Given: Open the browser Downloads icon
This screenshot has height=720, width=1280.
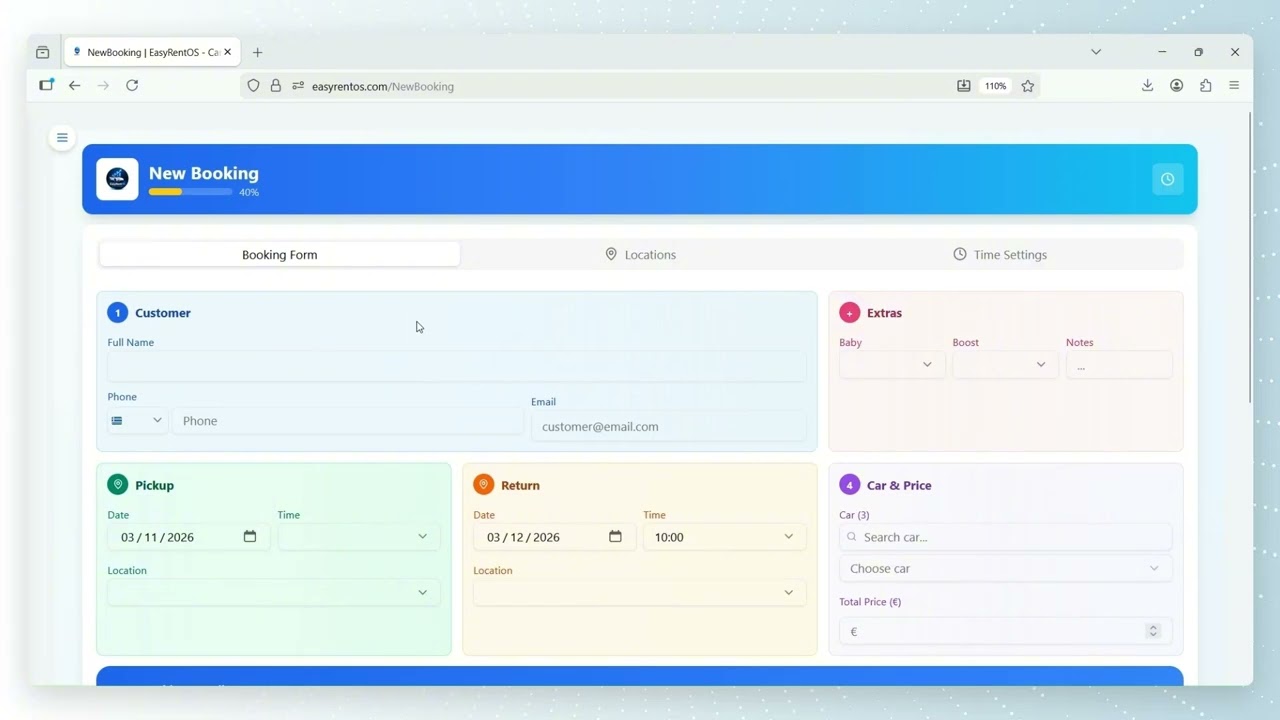Looking at the screenshot, I should (x=1147, y=86).
